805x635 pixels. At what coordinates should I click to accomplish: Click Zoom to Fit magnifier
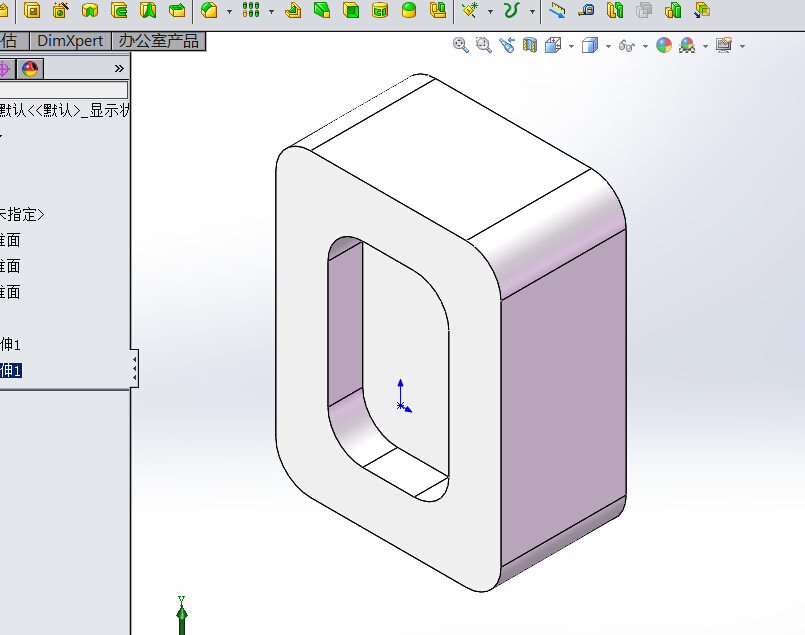pos(461,46)
